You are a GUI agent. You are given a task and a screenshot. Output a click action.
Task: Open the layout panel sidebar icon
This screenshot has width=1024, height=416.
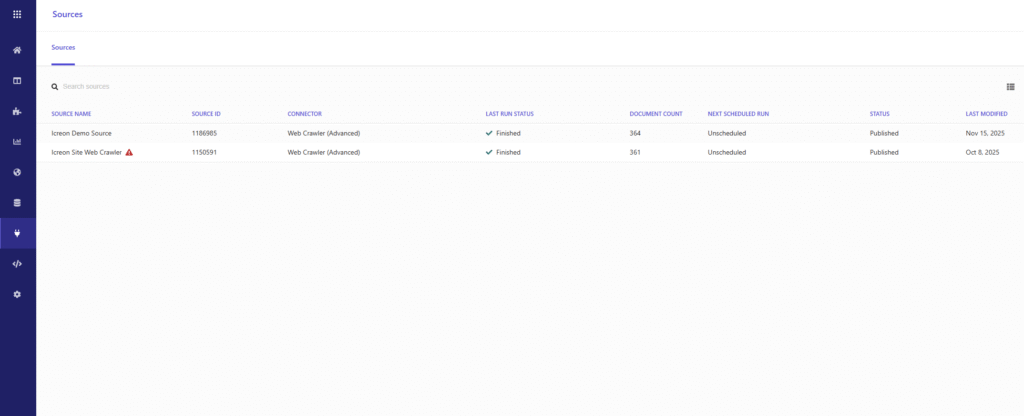17,80
